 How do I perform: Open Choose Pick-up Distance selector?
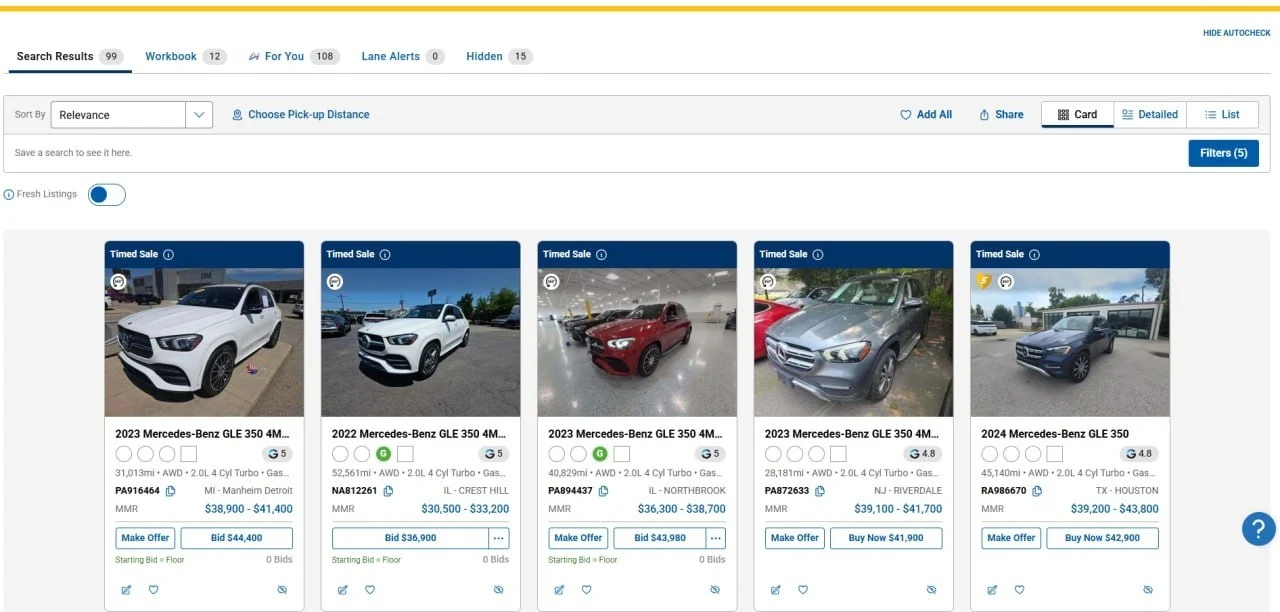coord(301,115)
